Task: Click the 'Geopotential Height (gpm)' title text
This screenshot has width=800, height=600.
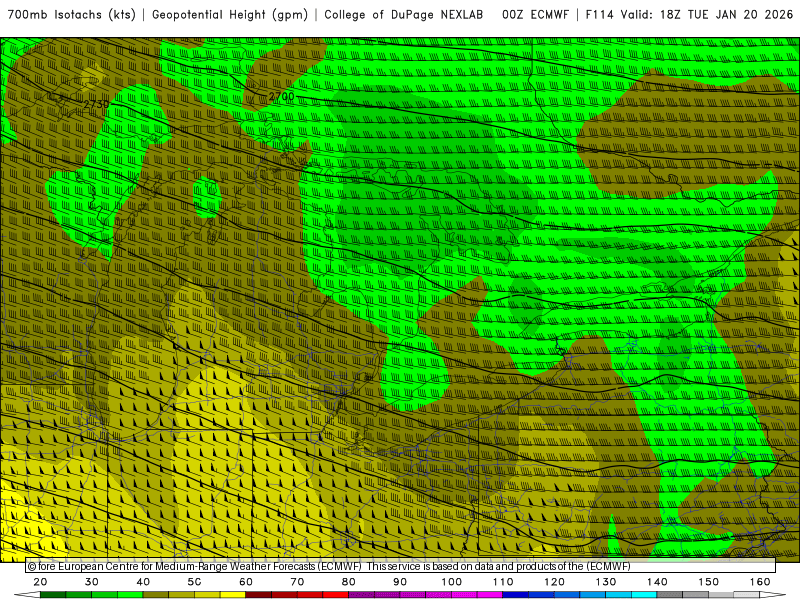Action: [x=230, y=15]
